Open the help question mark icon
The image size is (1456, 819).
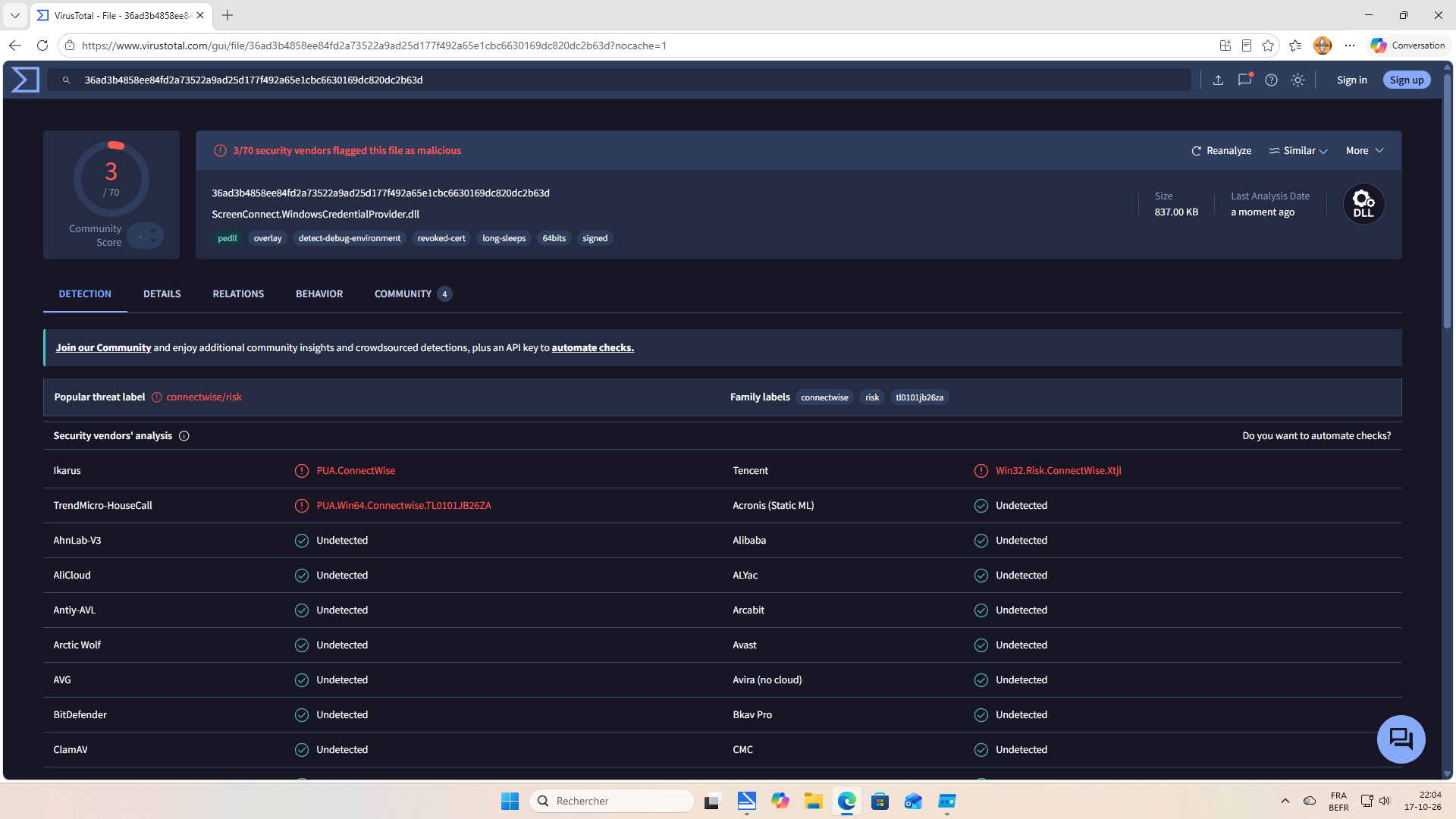point(1271,80)
